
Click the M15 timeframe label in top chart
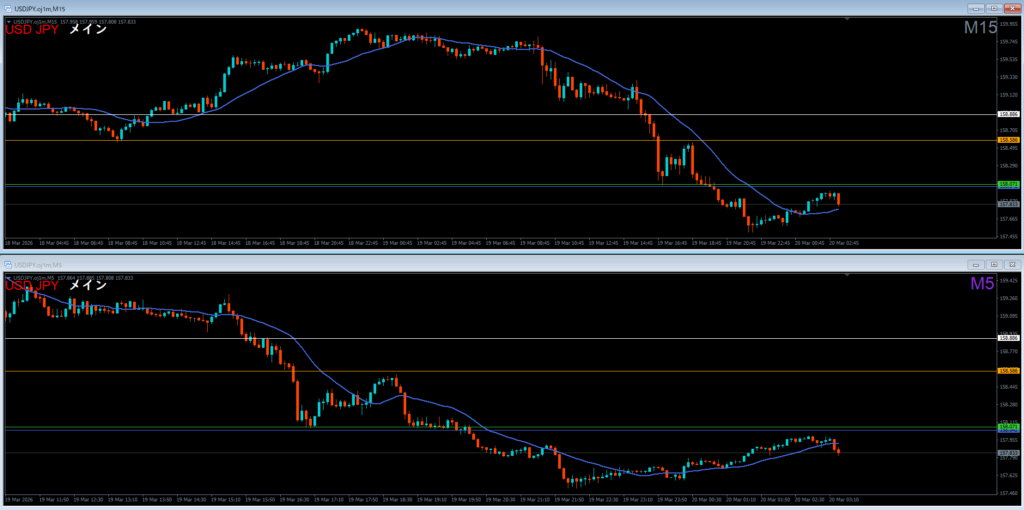[x=980, y=29]
